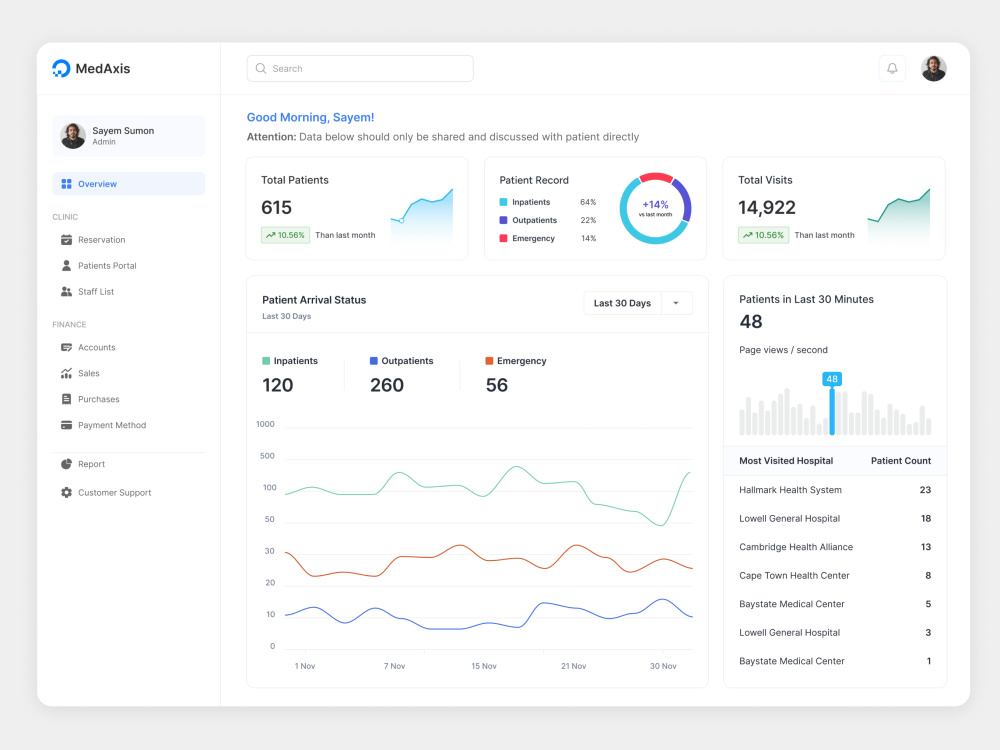Click the Patient Count column header
Image resolution: width=1000 pixels, height=750 pixels.
901,460
